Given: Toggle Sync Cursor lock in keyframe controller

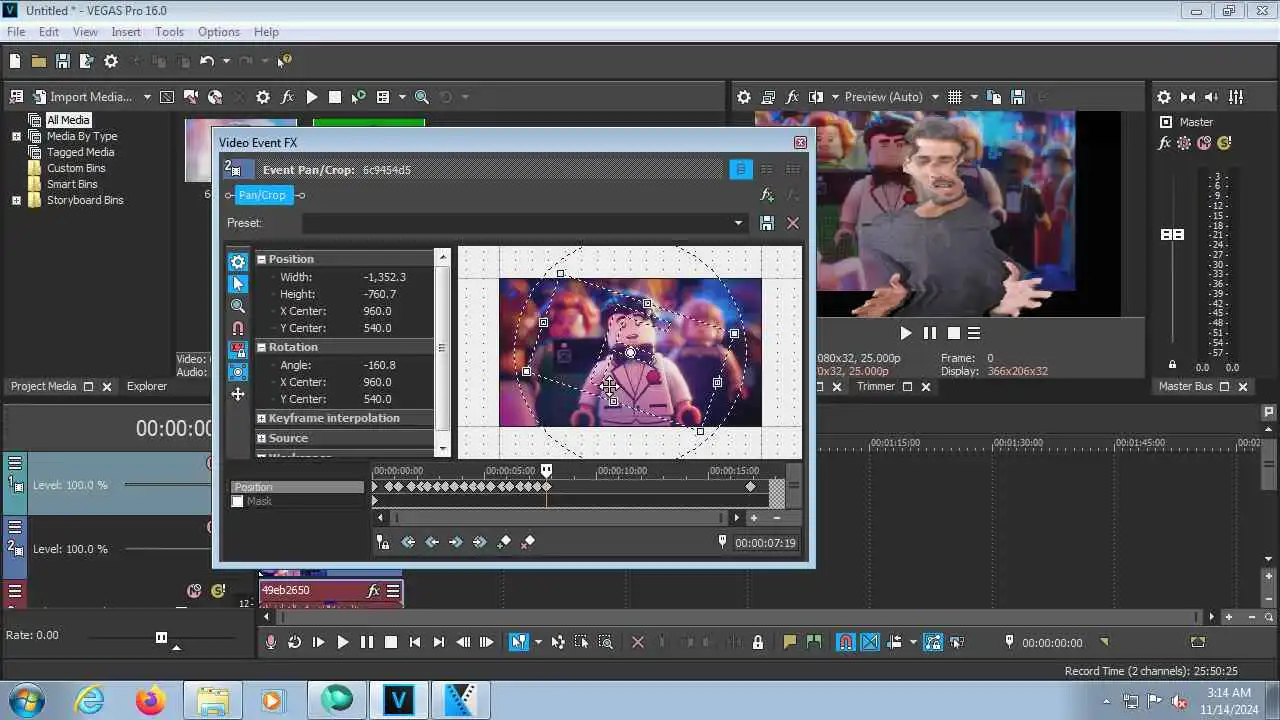Looking at the screenshot, I should [383, 542].
